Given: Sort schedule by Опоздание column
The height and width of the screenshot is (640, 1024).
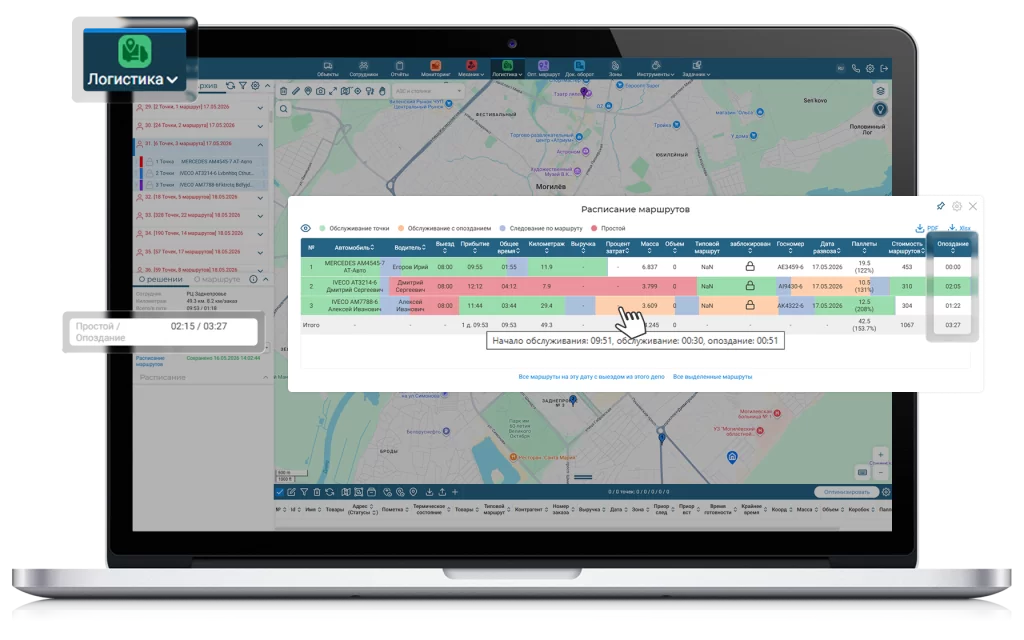Looking at the screenshot, I should [x=953, y=247].
